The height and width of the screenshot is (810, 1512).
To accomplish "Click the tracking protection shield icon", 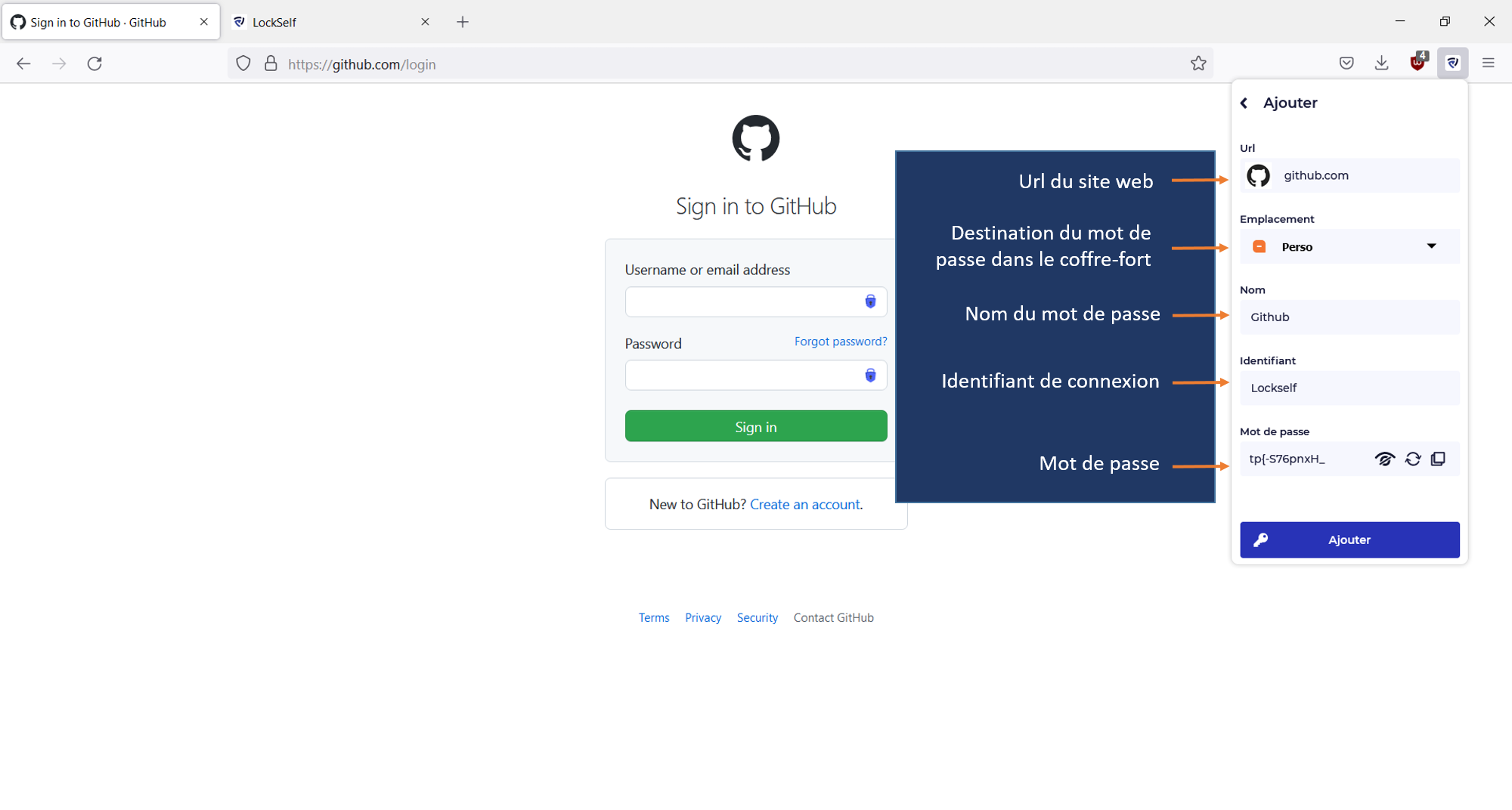I will pos(243,63).
